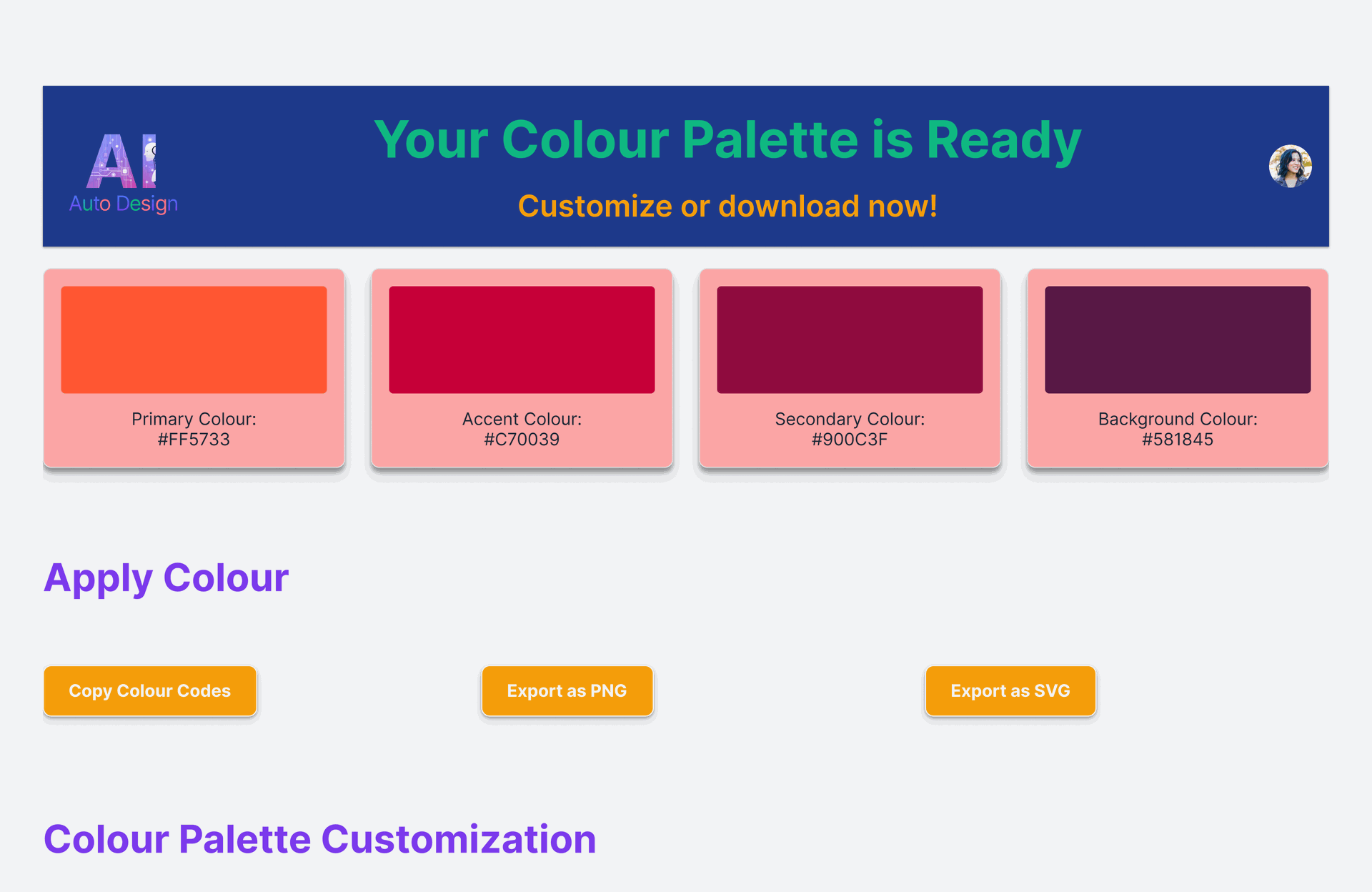
Task: Click the 'Your Colour Palette is Ready' heading
Action: pyautogui.click(x=727, y=140)
